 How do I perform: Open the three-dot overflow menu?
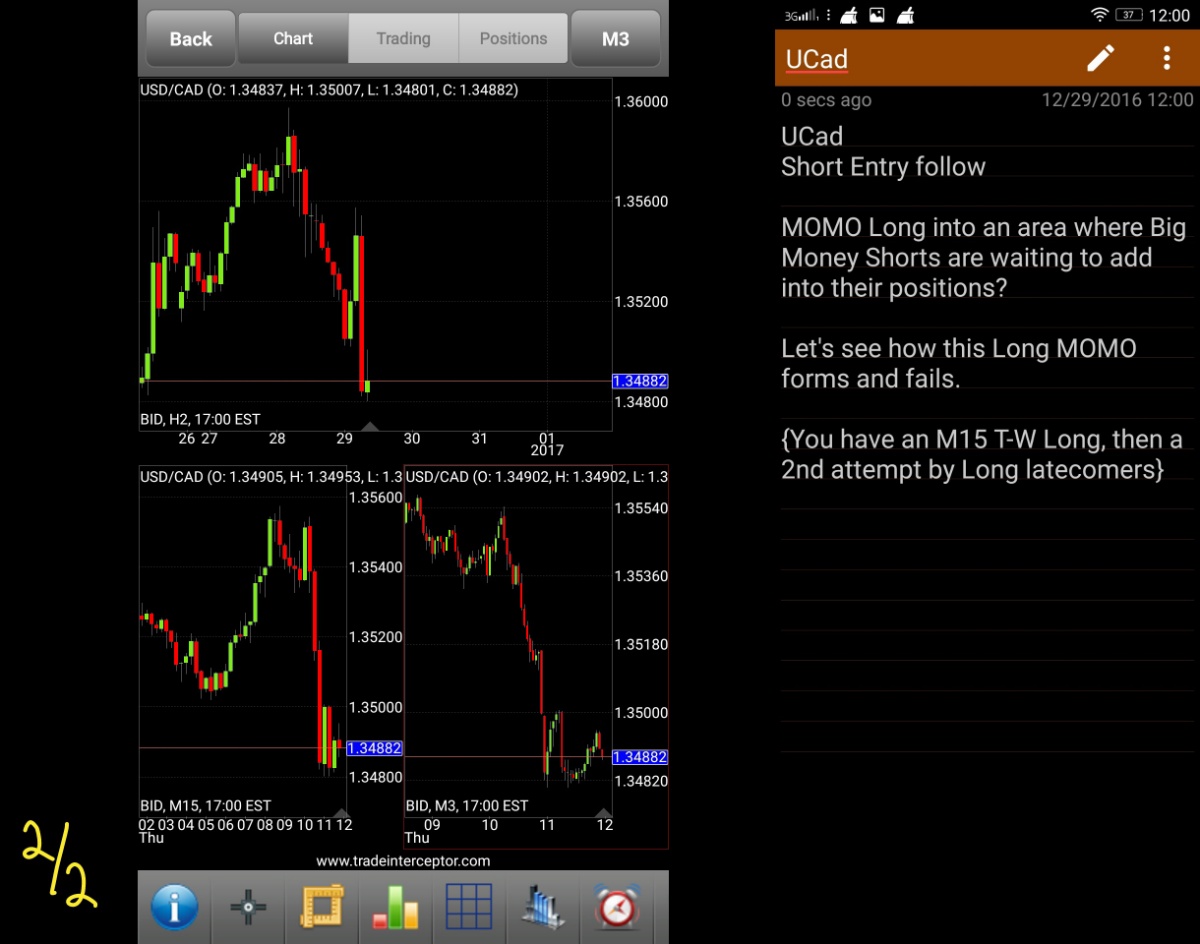[1166, 58]
